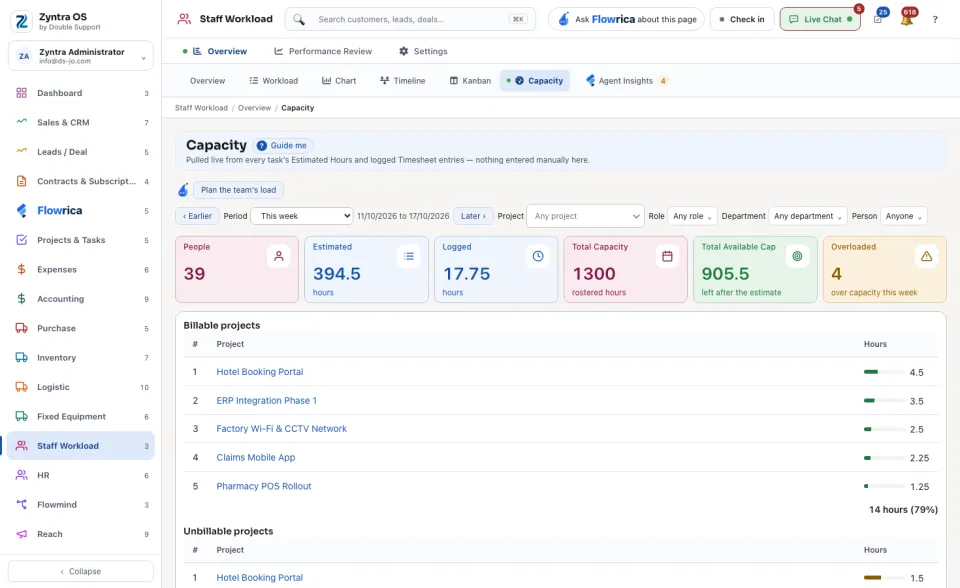960x588 pixels.
Task: Click the Check in button
Action: click(742, 20)
